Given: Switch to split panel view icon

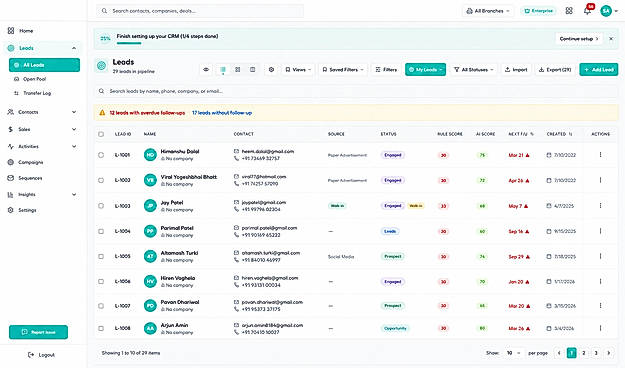Looking at the screenshot, I should (252, 70).
